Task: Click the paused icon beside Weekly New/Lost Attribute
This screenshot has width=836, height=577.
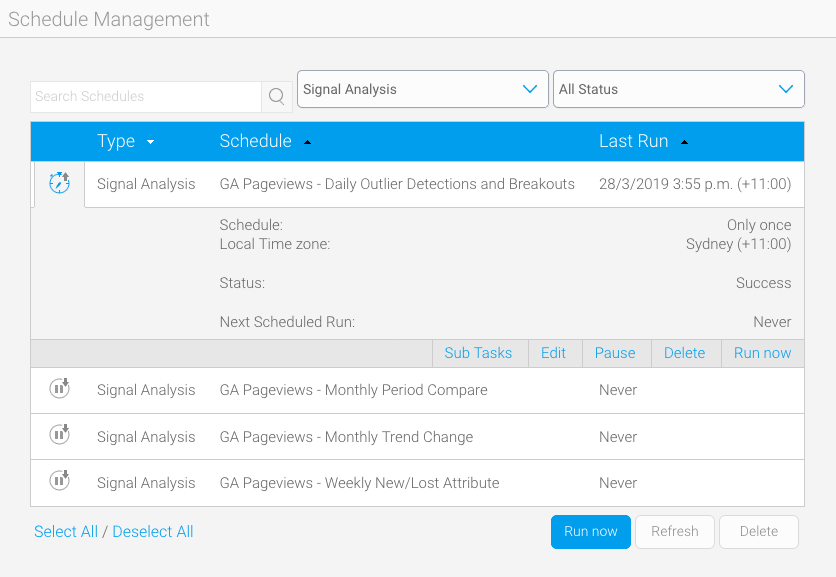Action: pyautogui.click(x=59, y=482)
